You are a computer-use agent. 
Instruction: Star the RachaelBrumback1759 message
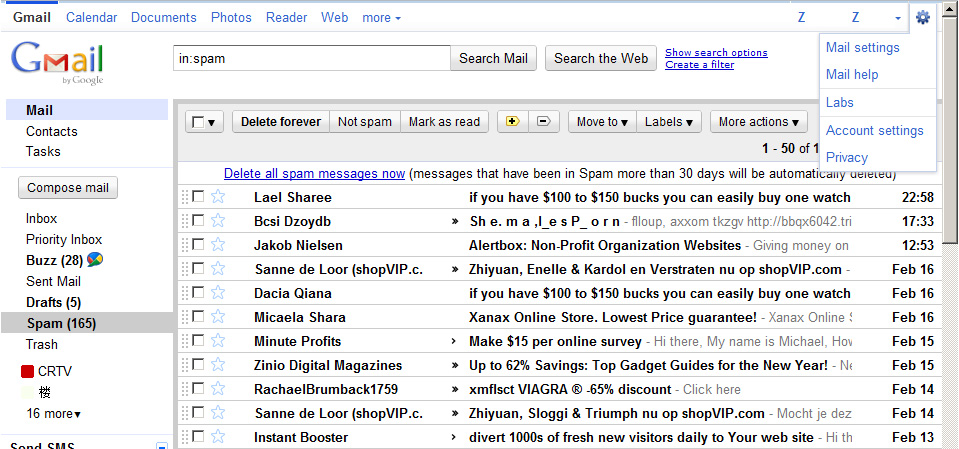click(x=218, y=389)
